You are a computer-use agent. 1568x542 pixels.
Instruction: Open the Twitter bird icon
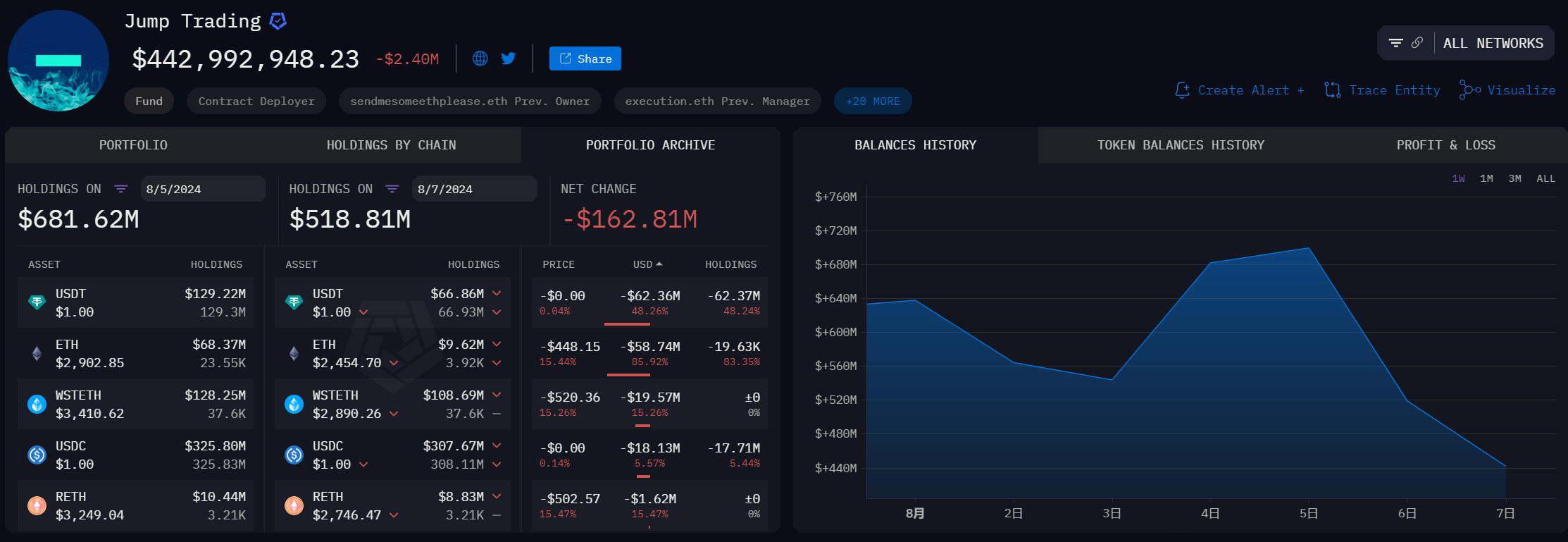tap(508, 58)
